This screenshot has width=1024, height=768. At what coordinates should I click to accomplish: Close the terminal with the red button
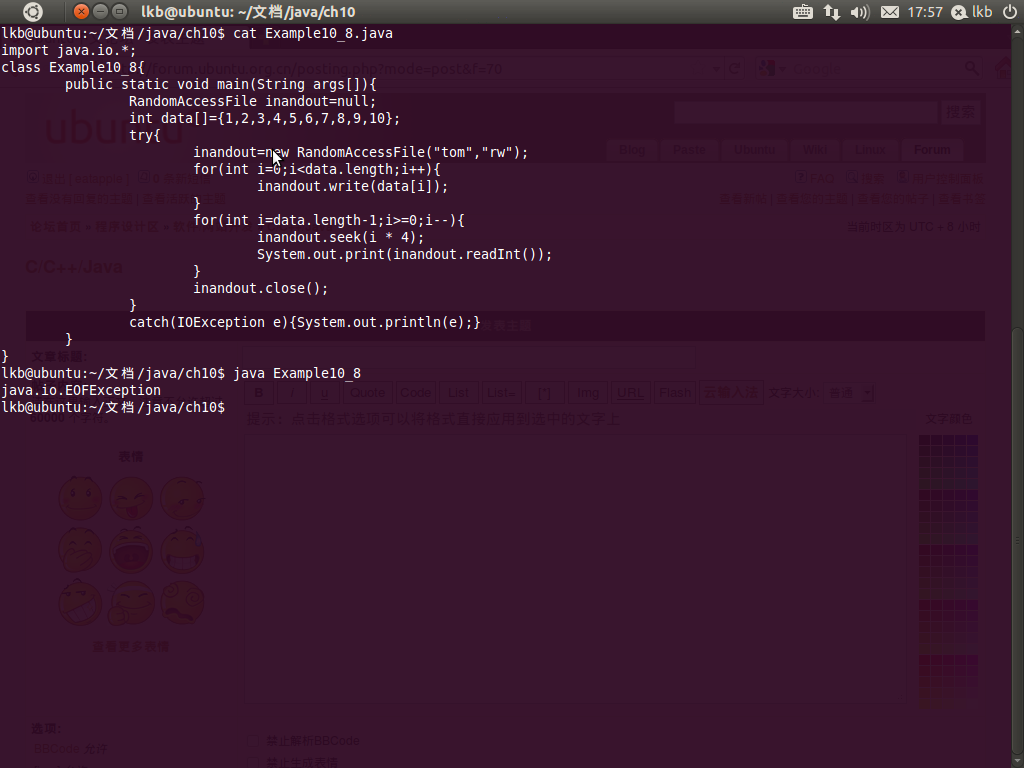pos(81,12)
